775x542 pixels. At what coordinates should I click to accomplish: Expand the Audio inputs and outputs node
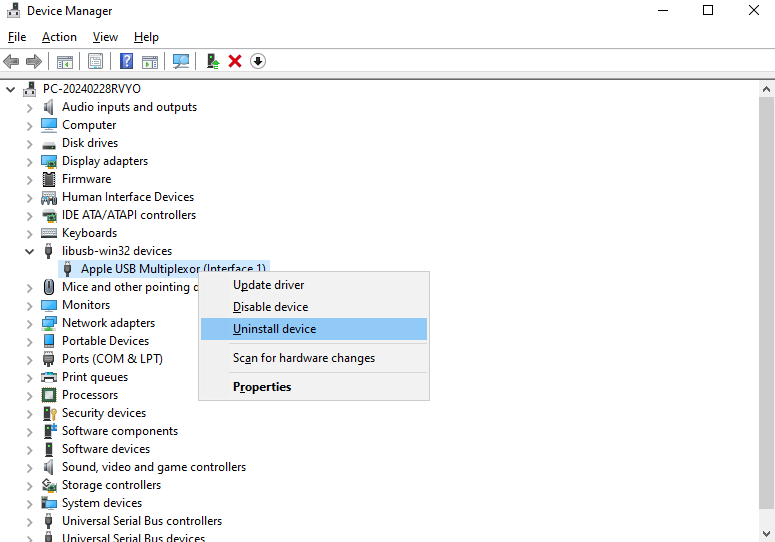click(x=30, y=108)
